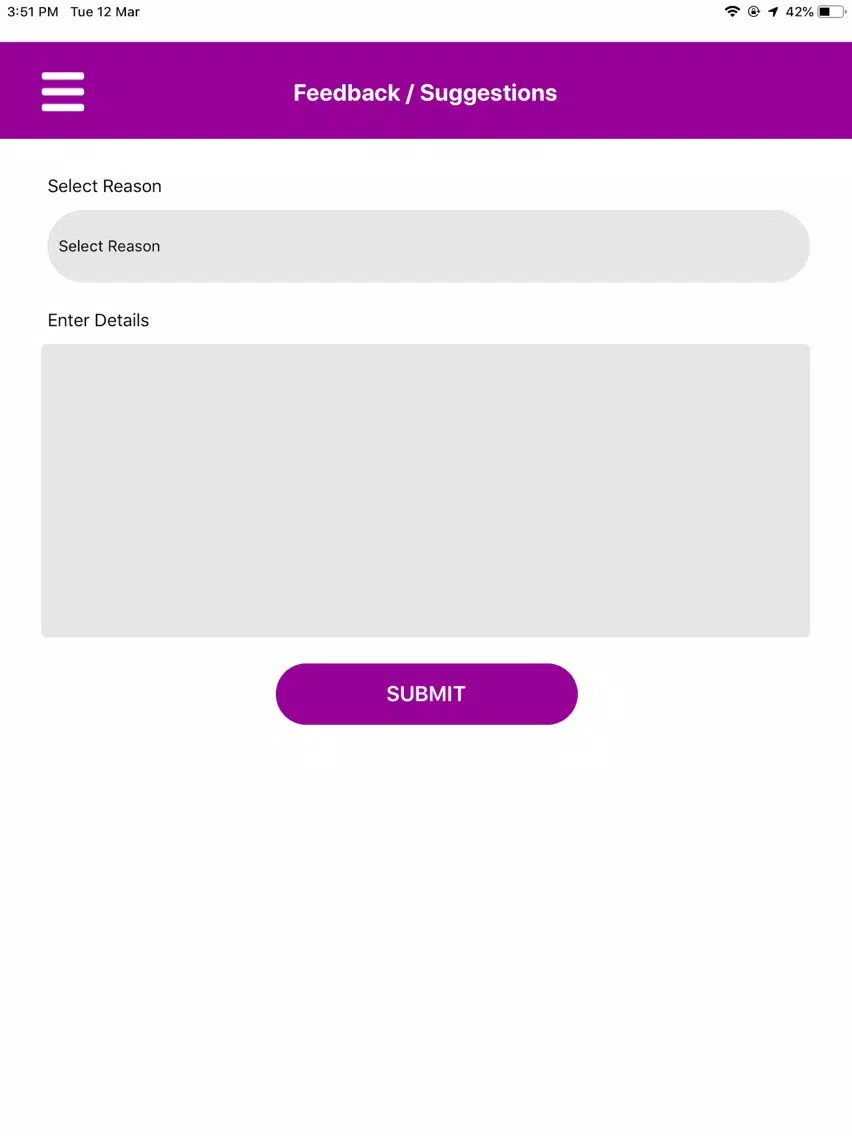Expand the Select Reason dropdown field
This screenshot has height=1136, width=852.
[x=428, y=246]
